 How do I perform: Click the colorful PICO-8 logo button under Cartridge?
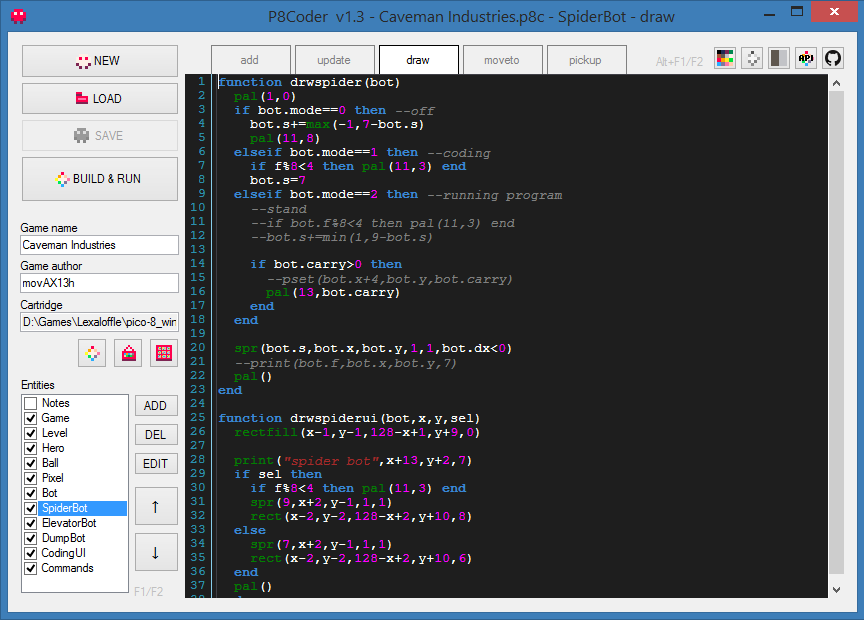[93, 353]
